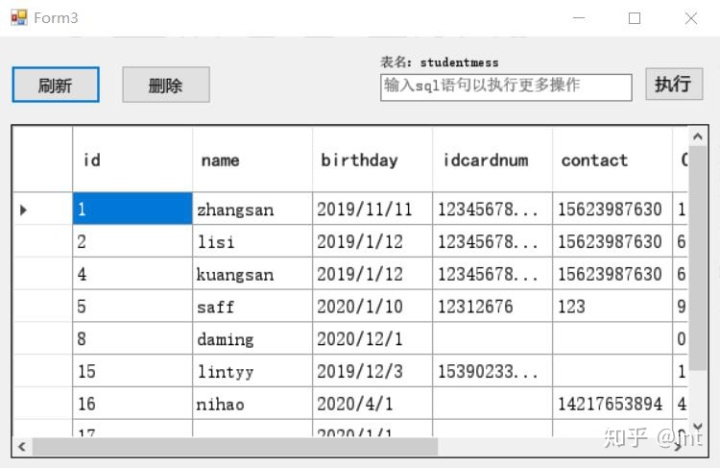Select the kuangsan name cell
Viewport: 720px width, 468px height.
253,274
